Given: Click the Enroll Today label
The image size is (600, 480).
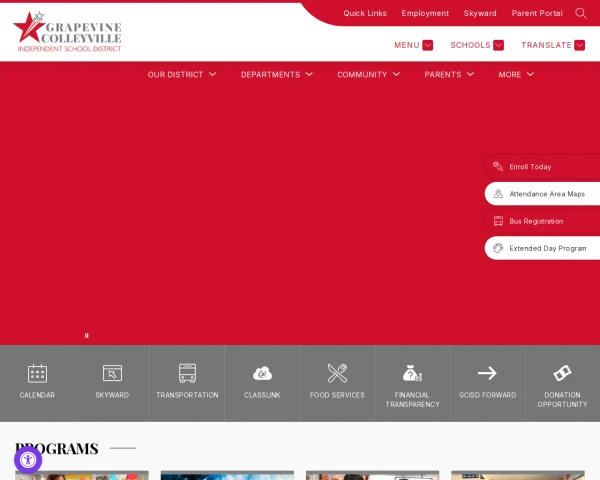Looking at the screenshot, I should pyautogui.click(x=530, y=167).
